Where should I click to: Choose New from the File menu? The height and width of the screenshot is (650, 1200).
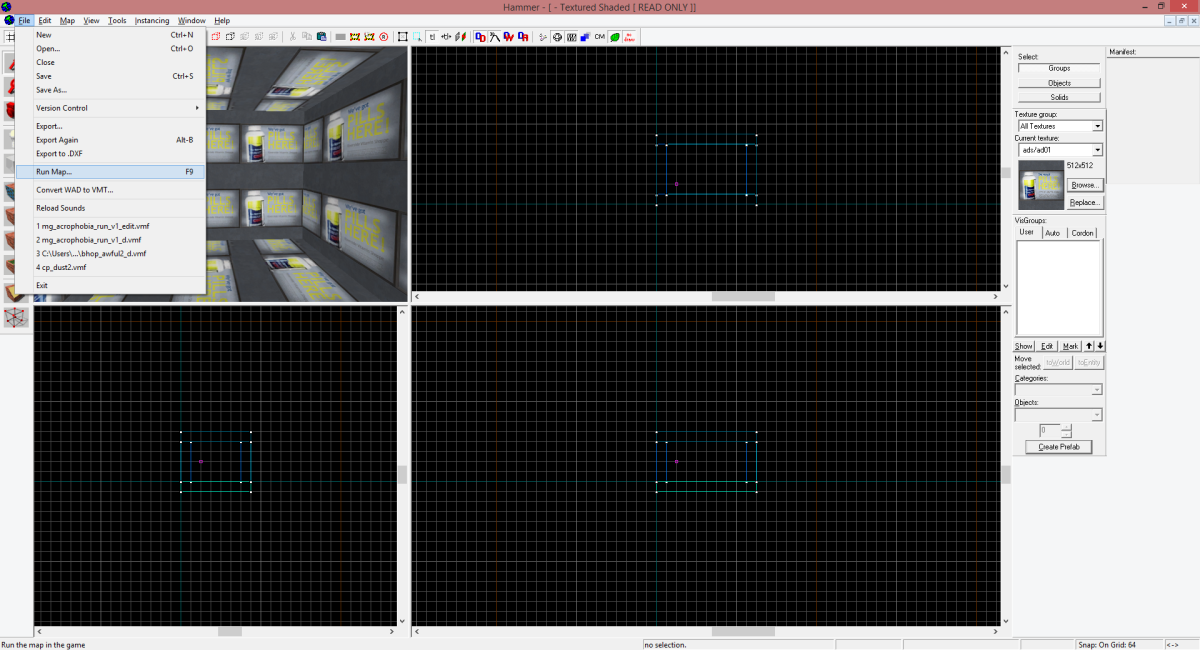point(111,35)
